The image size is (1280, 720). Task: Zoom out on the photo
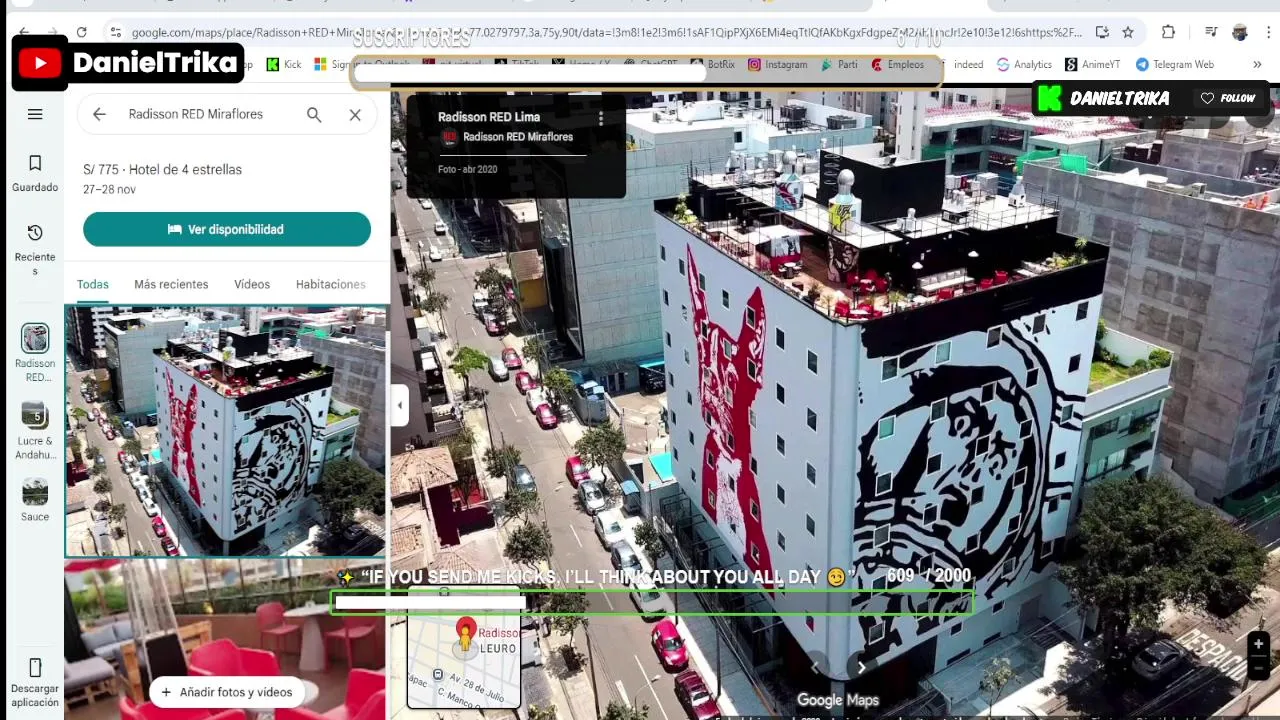point(1259,667)
